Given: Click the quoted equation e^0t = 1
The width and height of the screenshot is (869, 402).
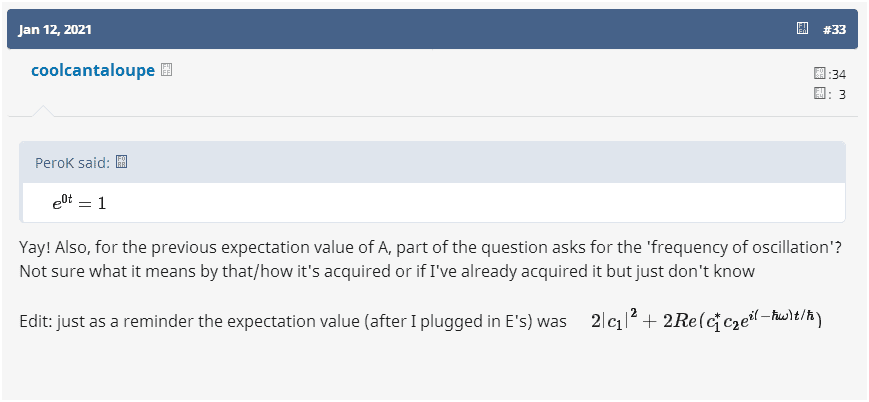Looking at the screenshot, I should coord(79,202).
